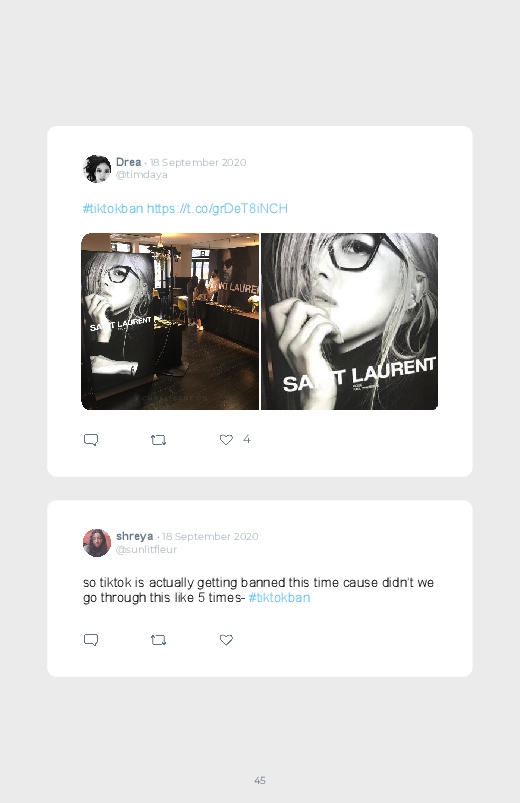Open the right Saint Laurent poster close-up photo
Screen dimensions: 520x803
point(349,321)
